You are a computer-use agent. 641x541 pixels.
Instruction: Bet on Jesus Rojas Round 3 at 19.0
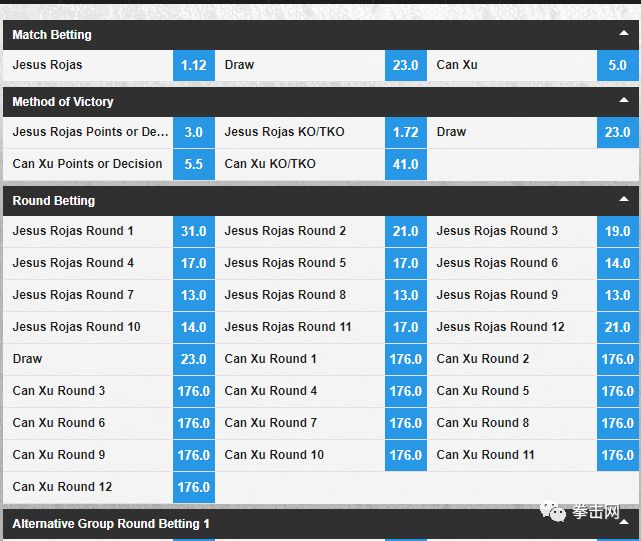[x=617, y=231]
